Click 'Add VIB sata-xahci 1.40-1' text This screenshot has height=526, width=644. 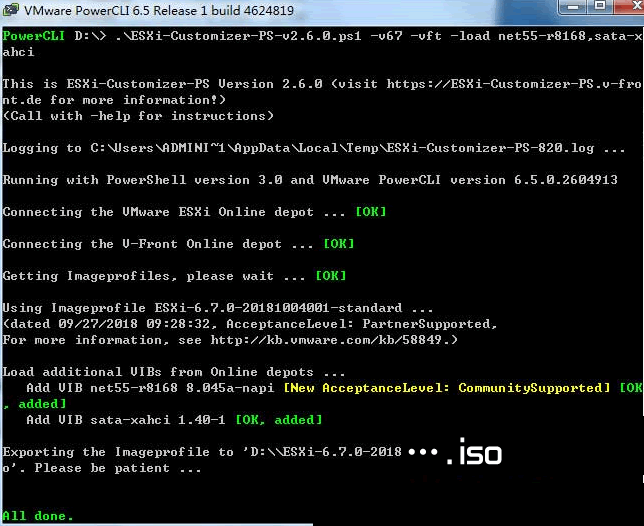pos(126,420)
